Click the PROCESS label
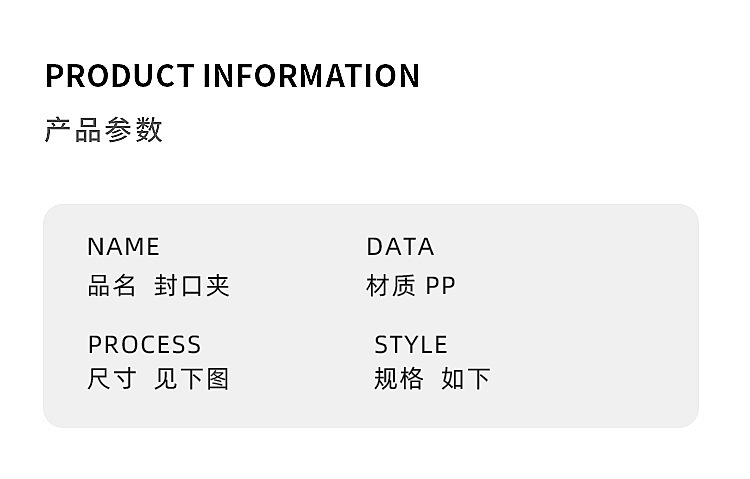 pos(144,345)
